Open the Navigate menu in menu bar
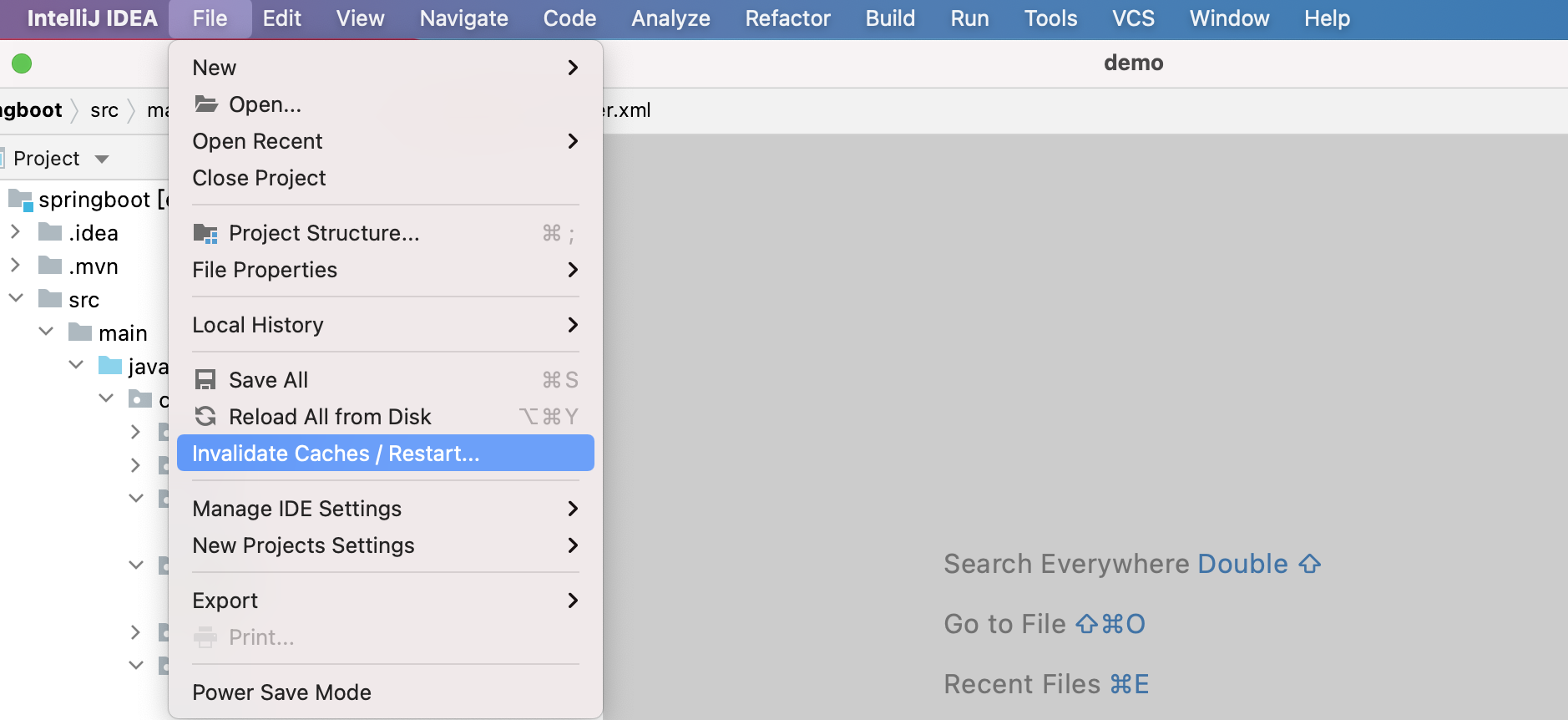1568x720 pixels. point(463,18)
